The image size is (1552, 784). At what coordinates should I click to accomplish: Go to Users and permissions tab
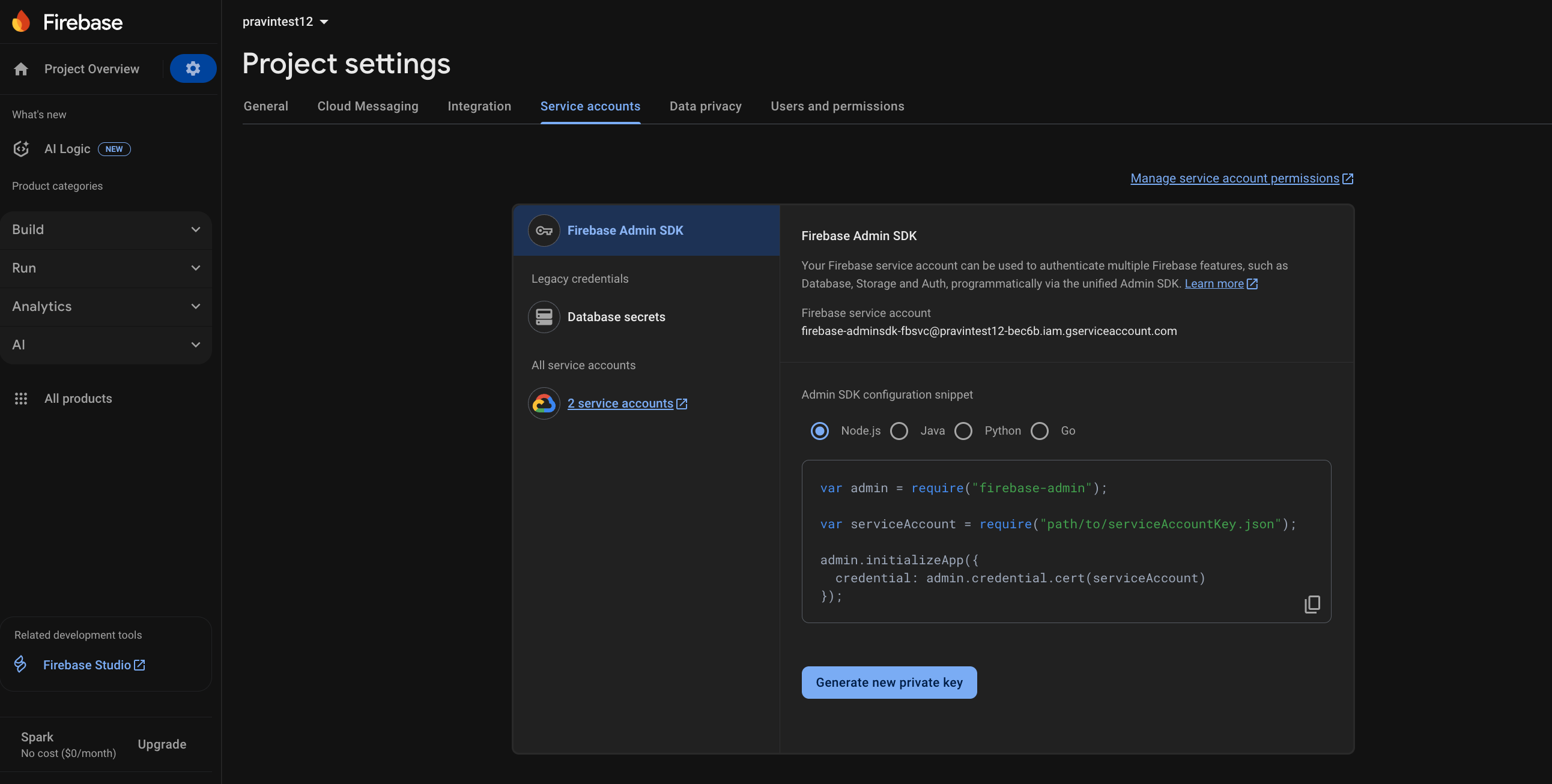(837, 106)
